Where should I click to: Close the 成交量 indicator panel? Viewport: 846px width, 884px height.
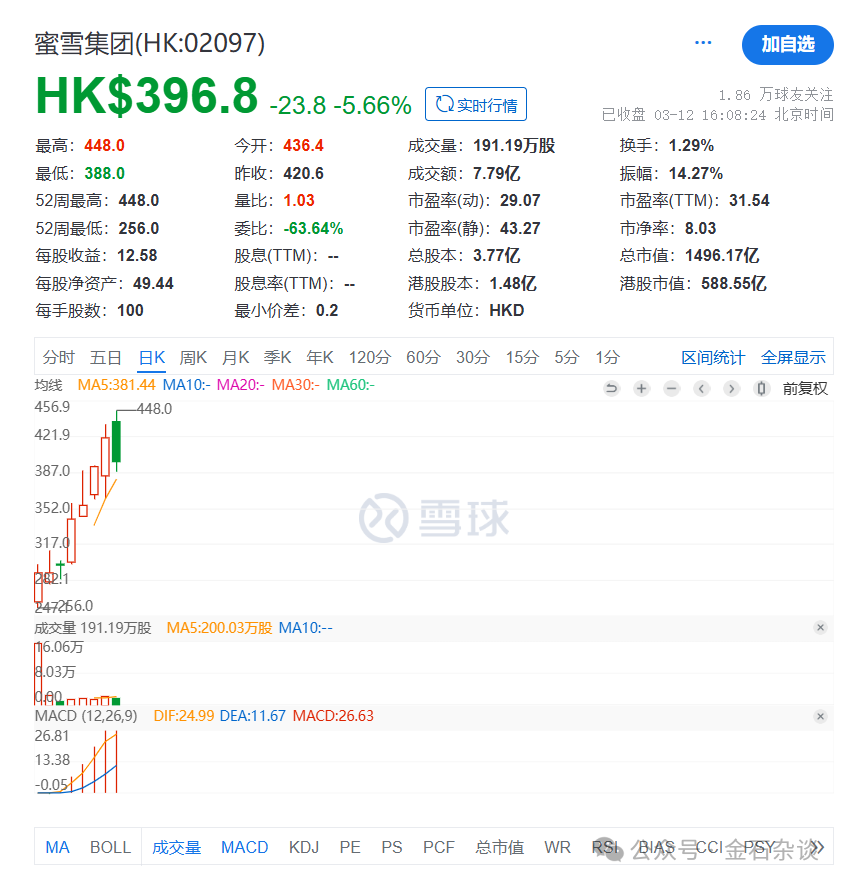point(821,627)
